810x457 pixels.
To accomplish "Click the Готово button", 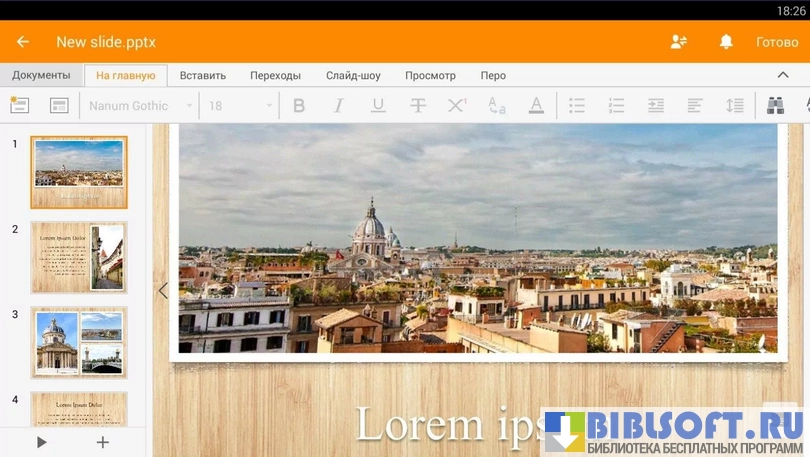I will [x=777, y=42].
